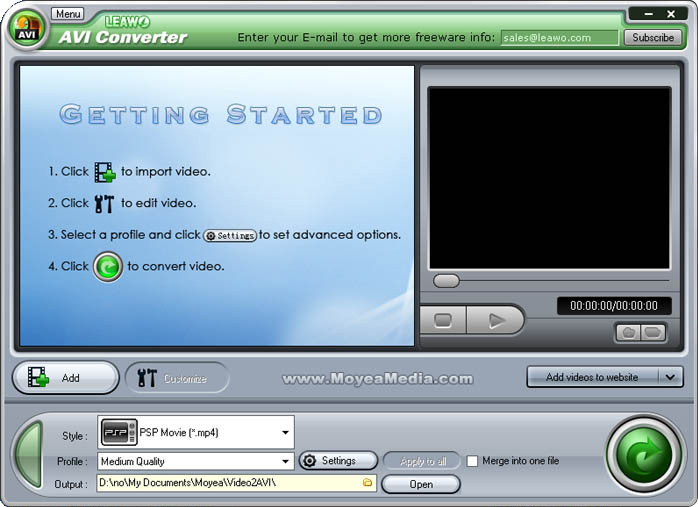Take a snapshot of the preview
Viewport: 698px width, 507px height.
click(628, 333)
